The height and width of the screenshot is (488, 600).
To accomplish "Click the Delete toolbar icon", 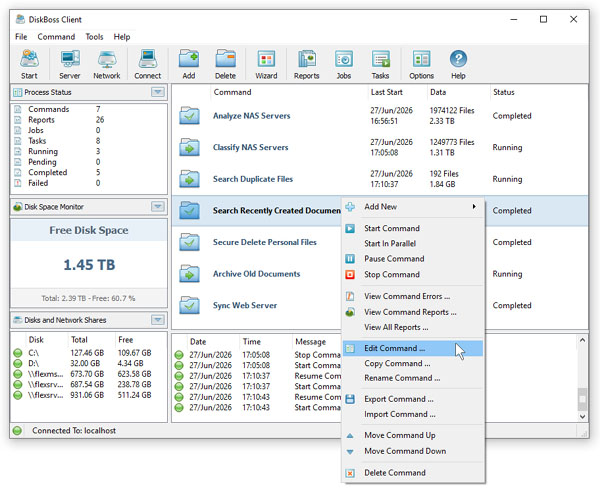I will (225, 64).
